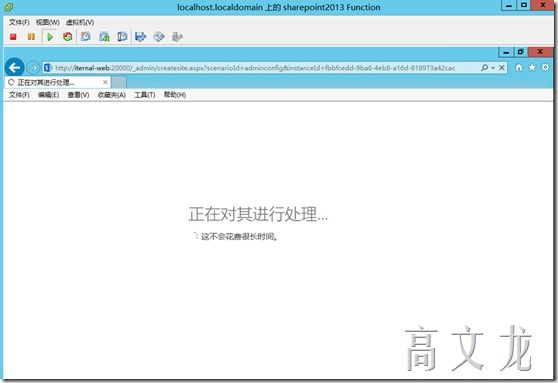This screenshot has width=558, height=383.
Task: Open the Snapshot Manager icon
Action: pyautogui.click(x=122, y=37)
